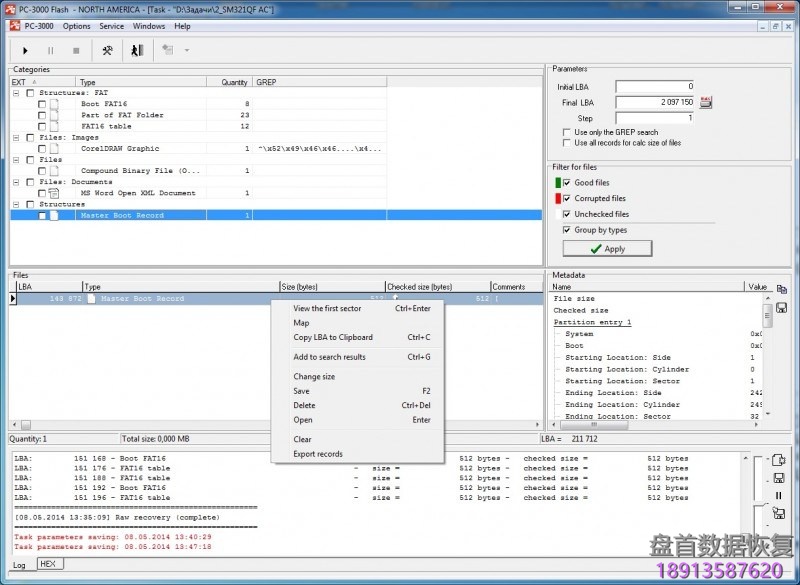Click the calculator icon beside Final LBA
The width and height of the screenshot is (800, 585).
[706, 102]
